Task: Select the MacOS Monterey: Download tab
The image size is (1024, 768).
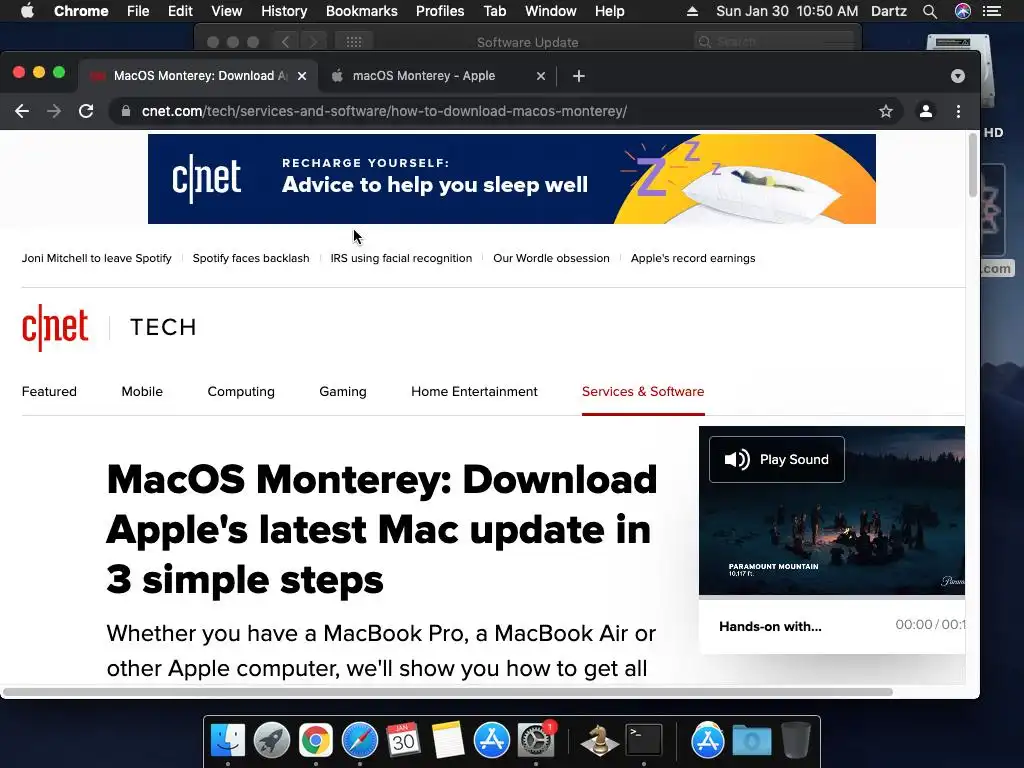Action: 198,76
